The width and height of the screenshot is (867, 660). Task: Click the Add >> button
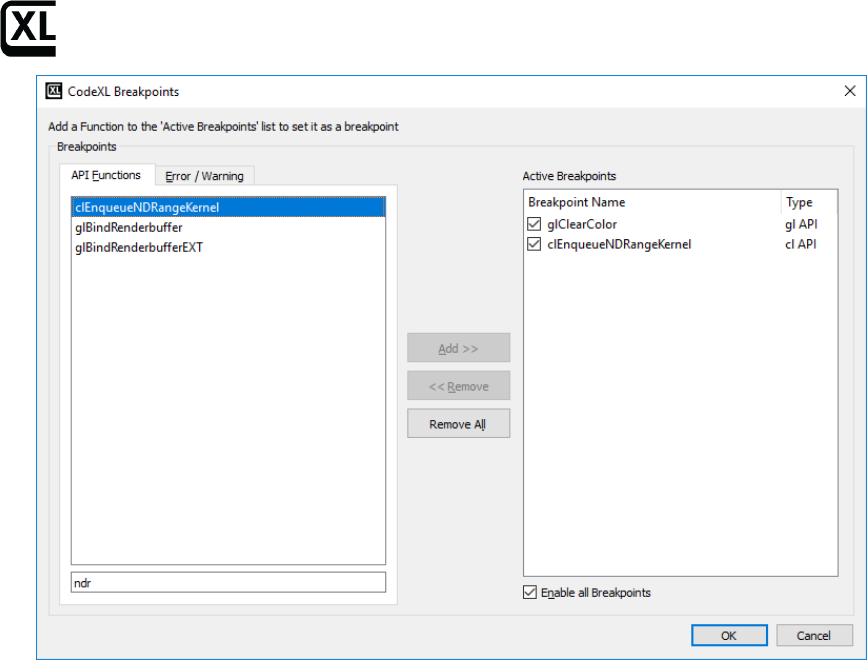tap(458, 348)
